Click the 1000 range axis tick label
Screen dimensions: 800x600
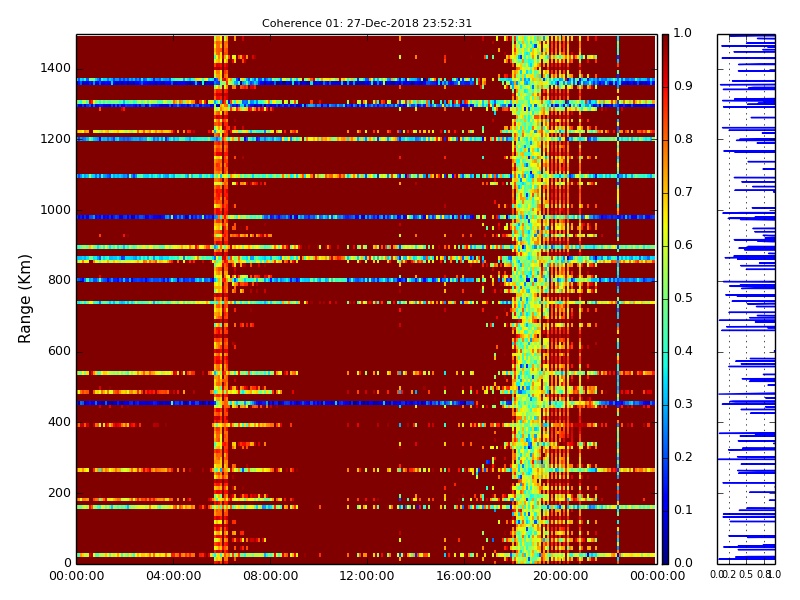(55, 210)
